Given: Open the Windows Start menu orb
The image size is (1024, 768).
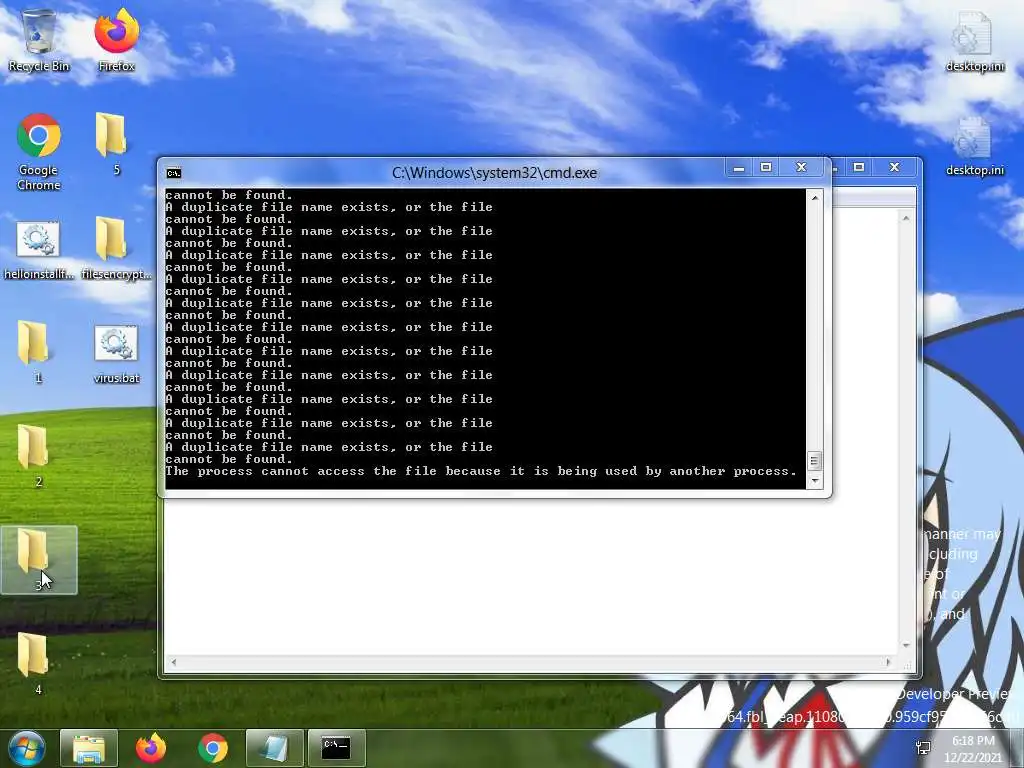Looking at the screenshot, I should [27, 748].
